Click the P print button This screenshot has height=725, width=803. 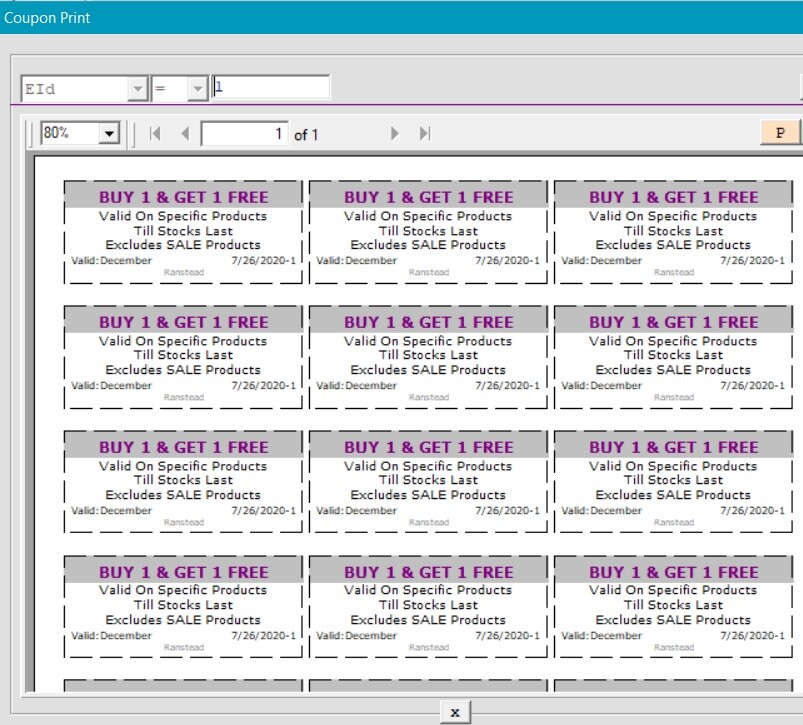pos(780,133)
